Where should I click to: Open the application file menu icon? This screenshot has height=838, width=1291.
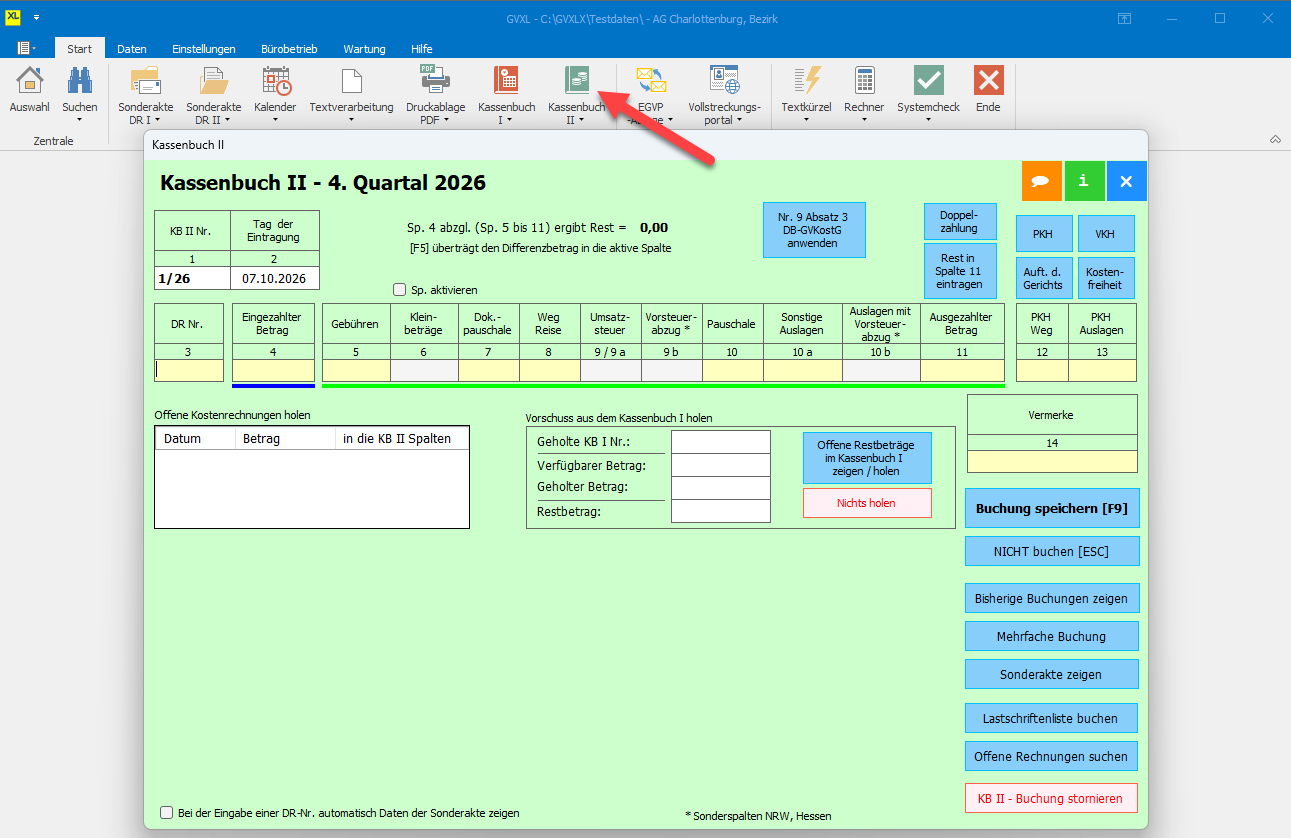(26, 49)
